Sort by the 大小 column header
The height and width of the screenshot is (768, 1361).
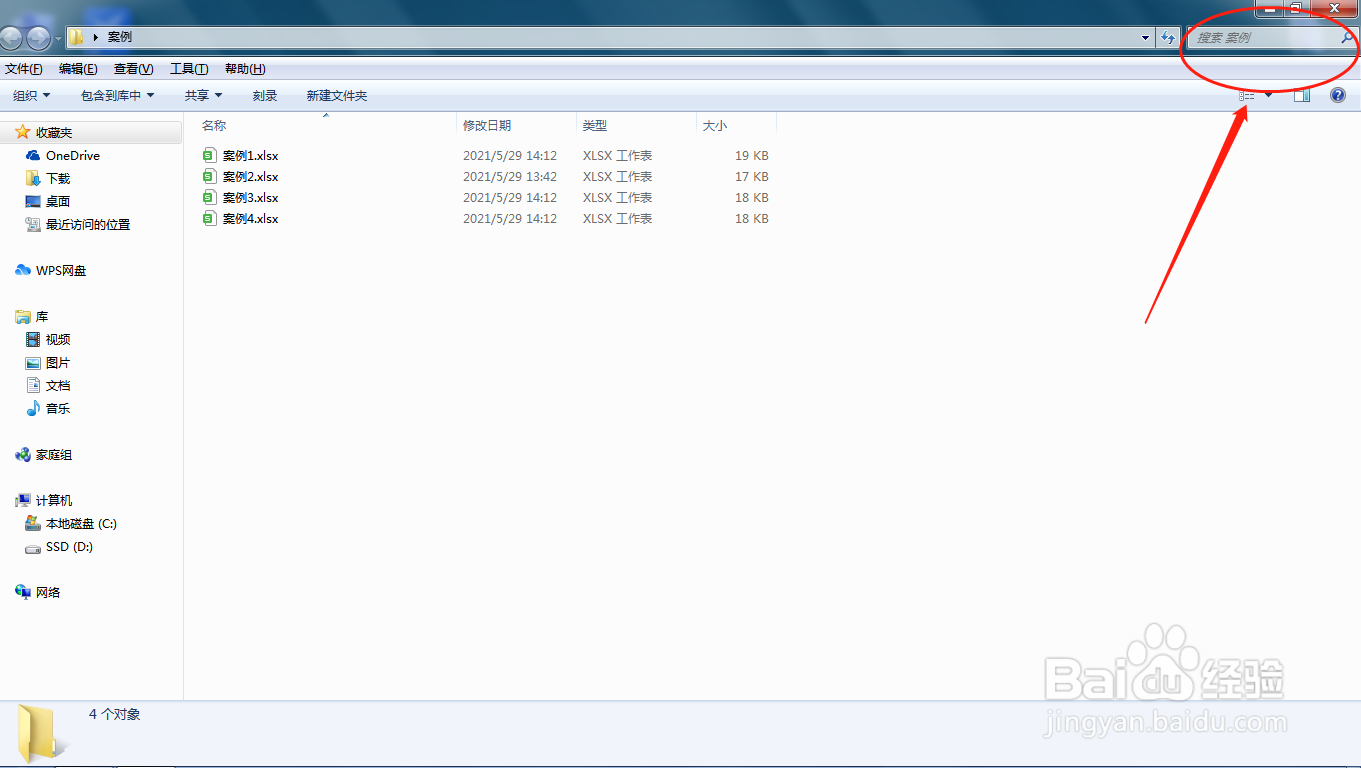click(x=715, y=126)
